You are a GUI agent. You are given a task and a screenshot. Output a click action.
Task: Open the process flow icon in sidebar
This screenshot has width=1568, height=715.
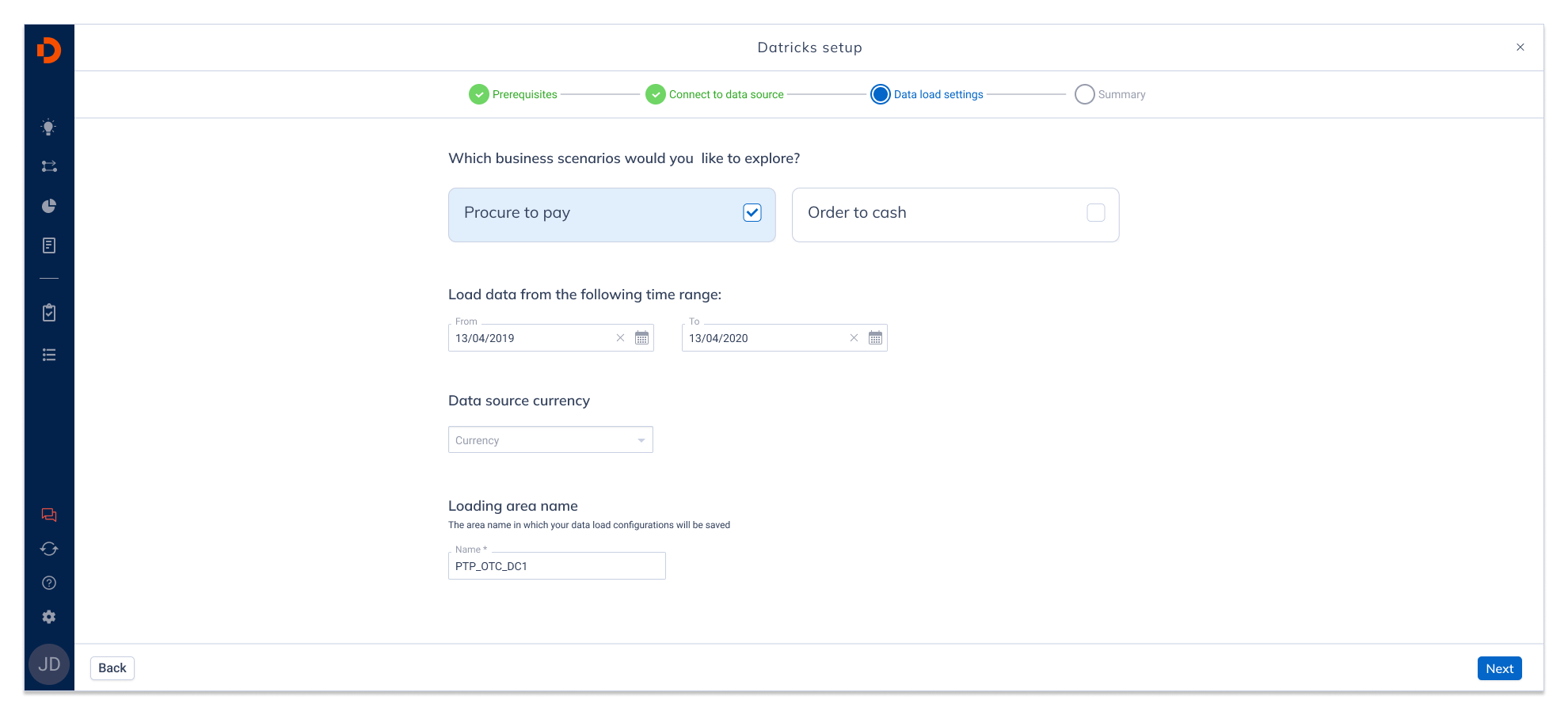[x=49, y=166]
